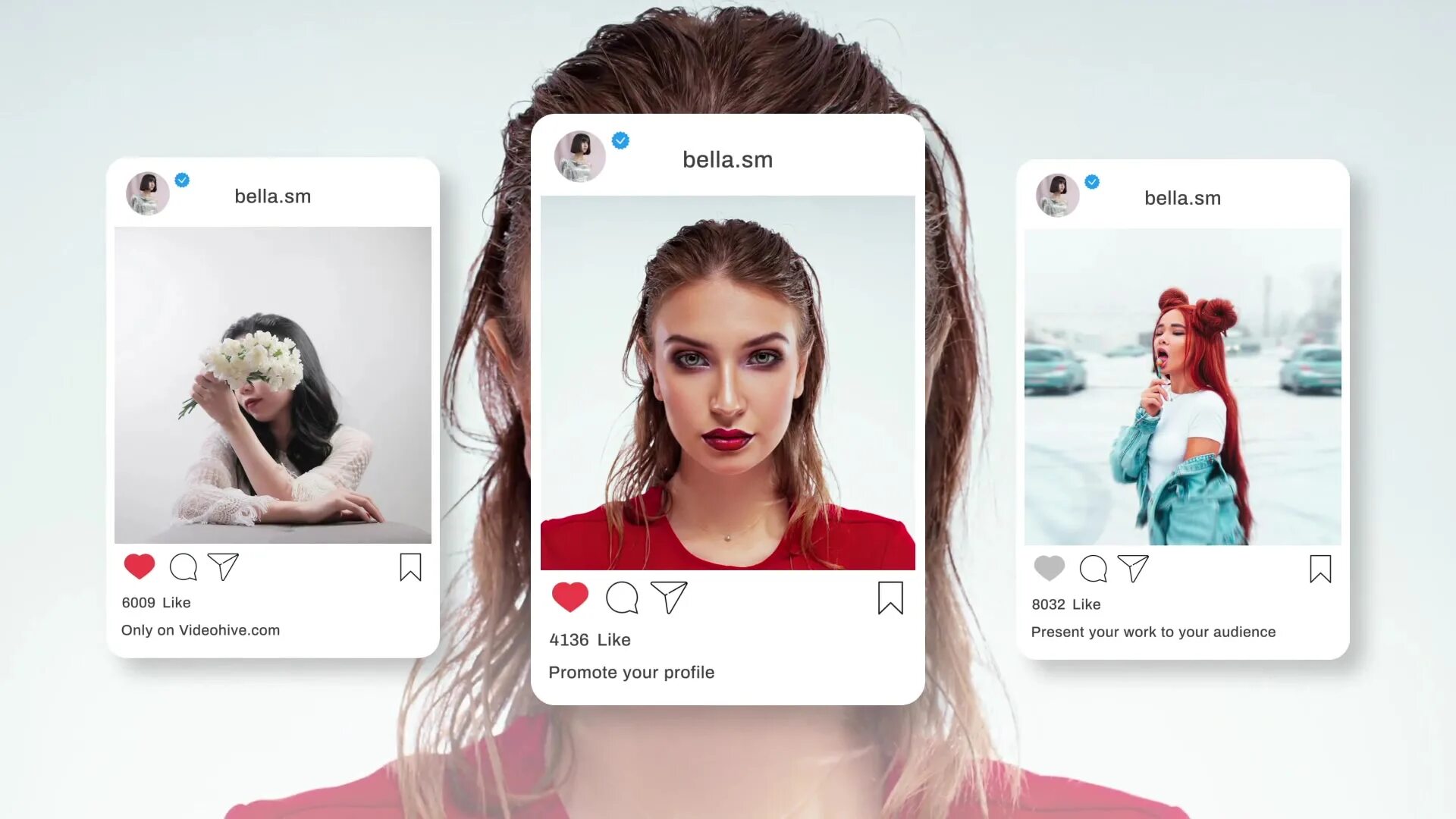Select bella.sm username on center post
This screenshot has height=819, width=1456.
point(727,159)
